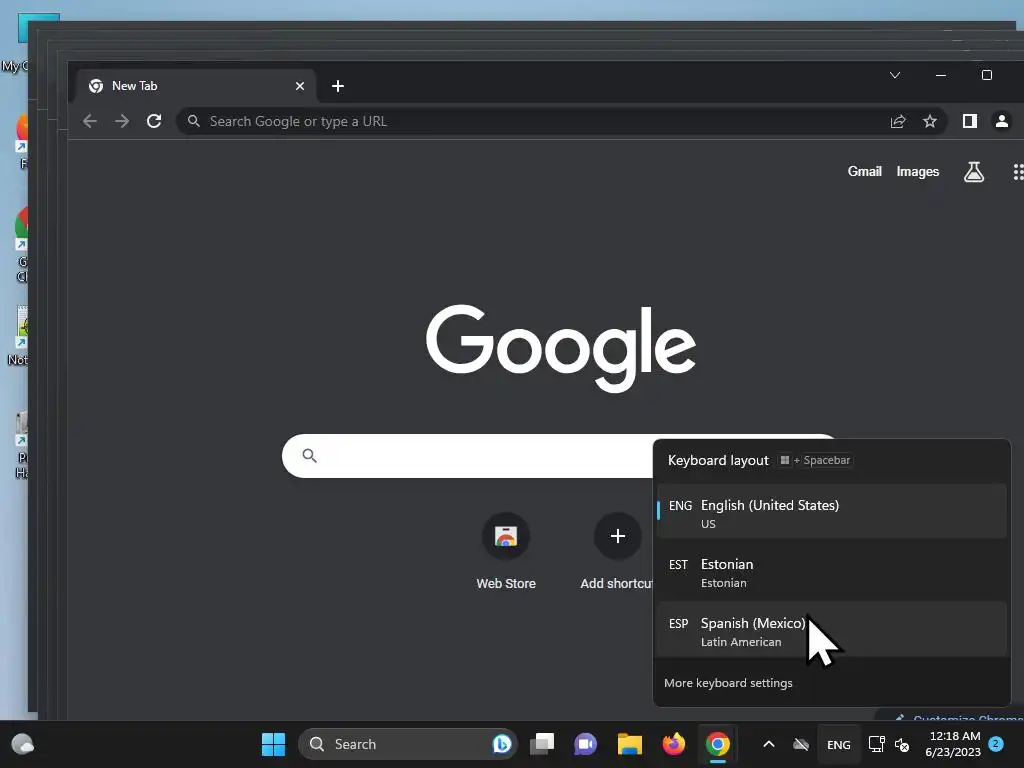The width and height of the screenshot is (1024, 768).
Task: Open the Chrome side panel
Action: click(970, 121)
